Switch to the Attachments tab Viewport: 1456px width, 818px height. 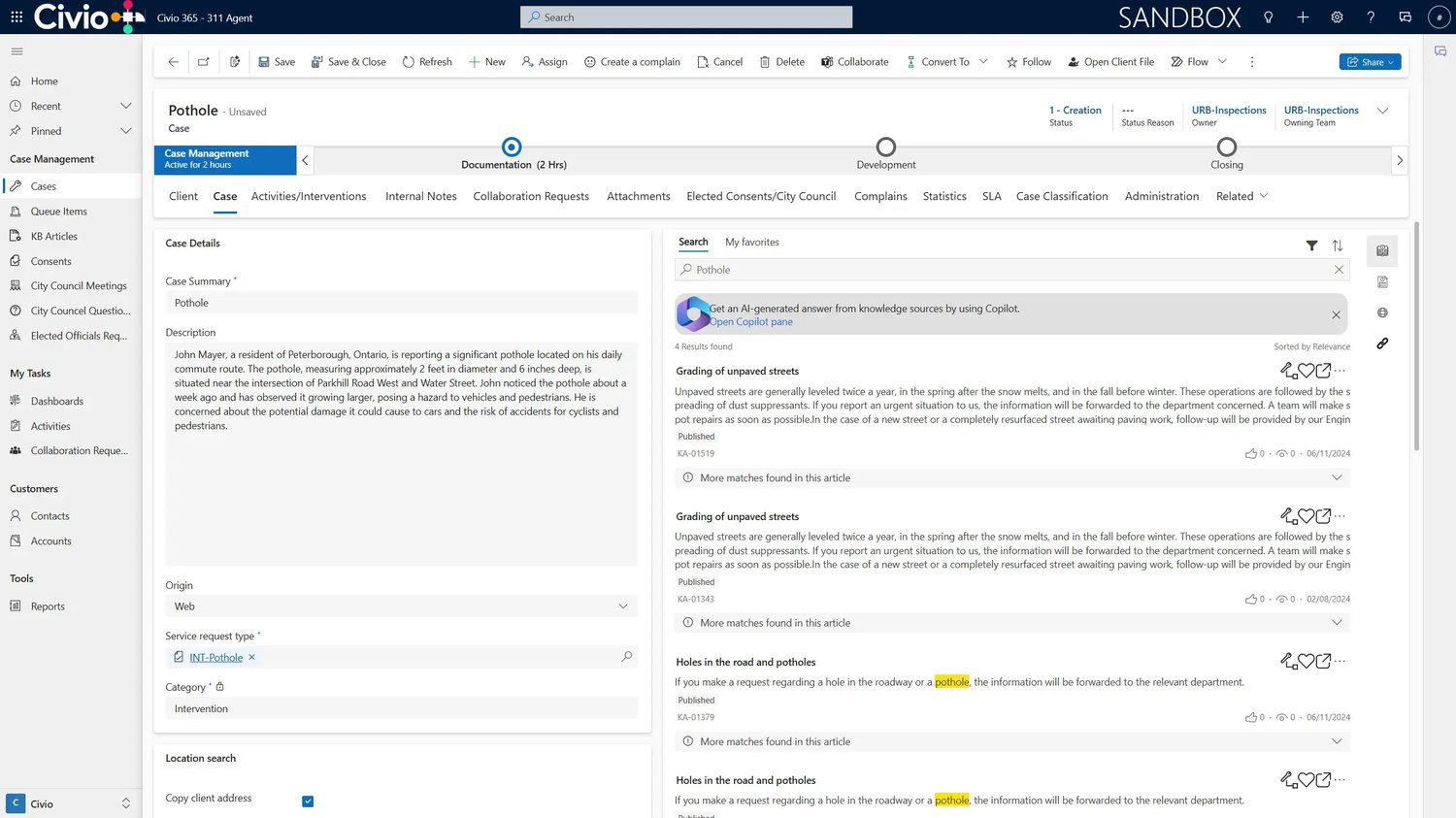638,196
